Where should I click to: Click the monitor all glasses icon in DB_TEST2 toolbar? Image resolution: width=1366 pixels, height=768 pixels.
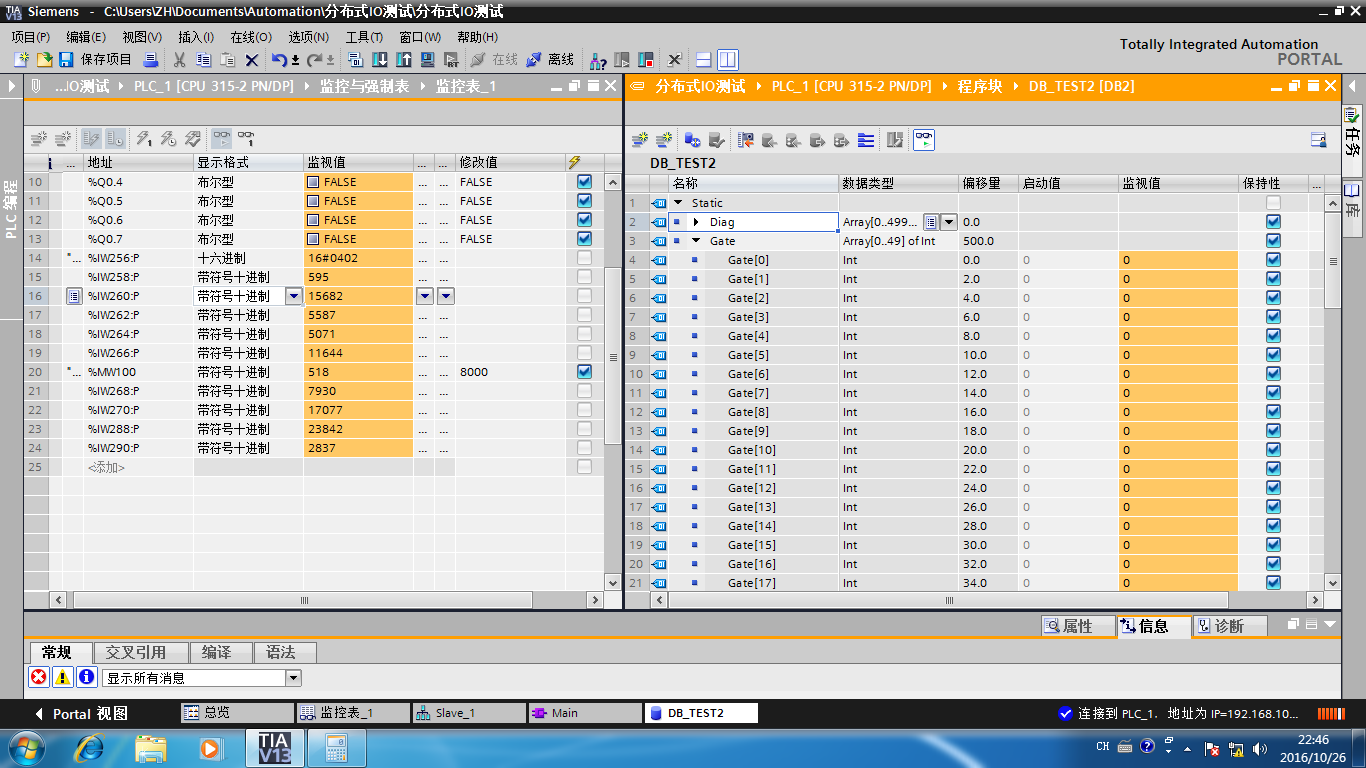click(x=924, y=140)
